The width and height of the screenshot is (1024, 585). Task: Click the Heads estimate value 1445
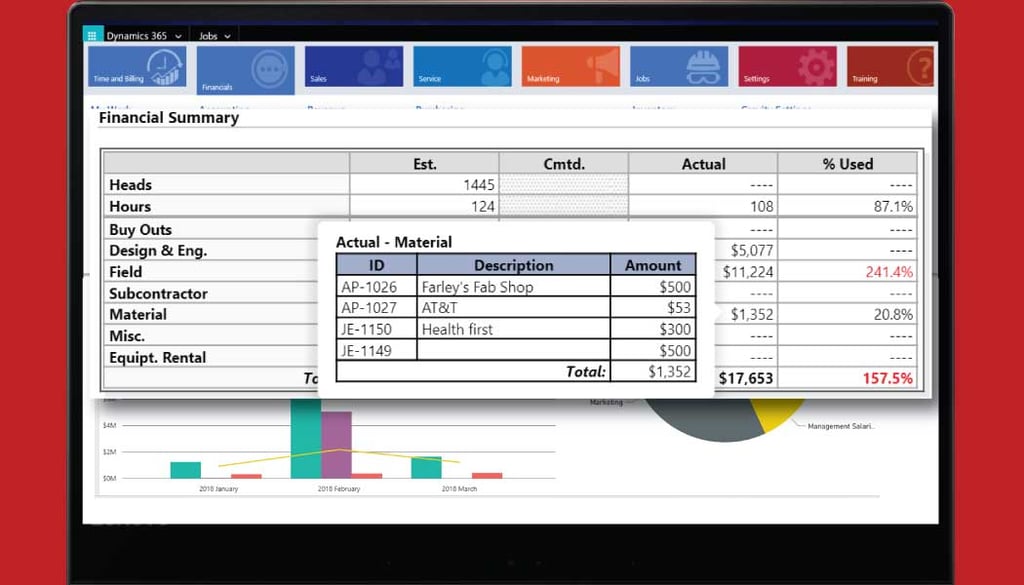click(x=479, y=185)
